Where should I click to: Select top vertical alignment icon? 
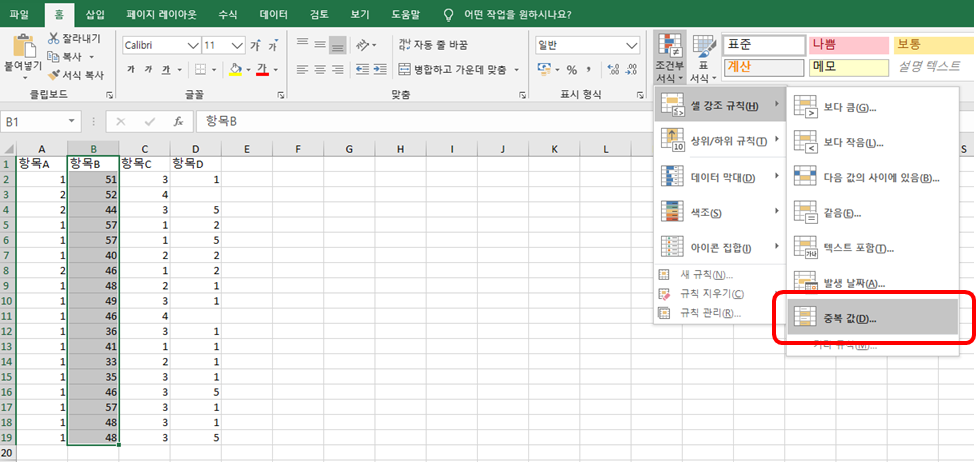click(303, 44)
